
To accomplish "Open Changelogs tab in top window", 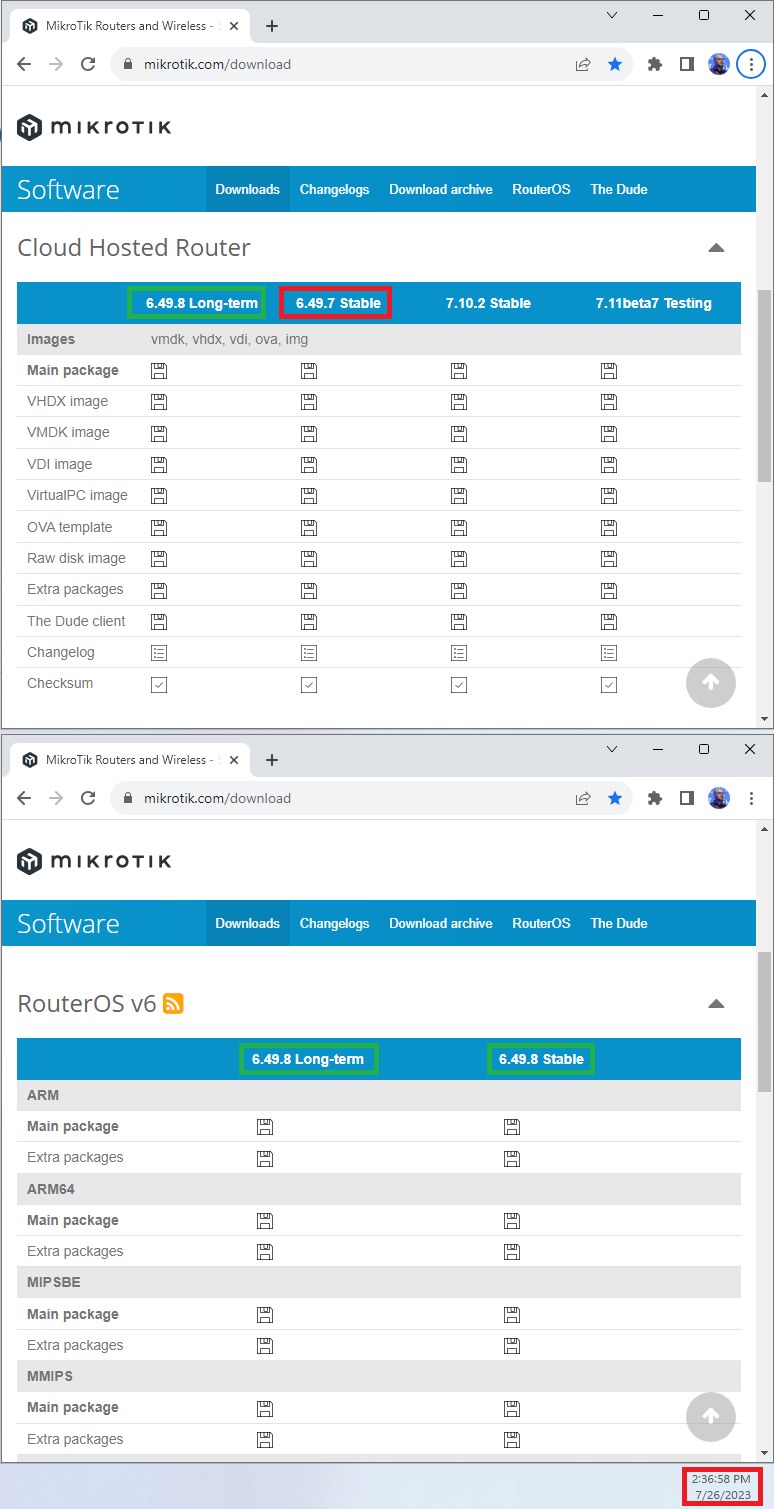I will click(334, 189).
